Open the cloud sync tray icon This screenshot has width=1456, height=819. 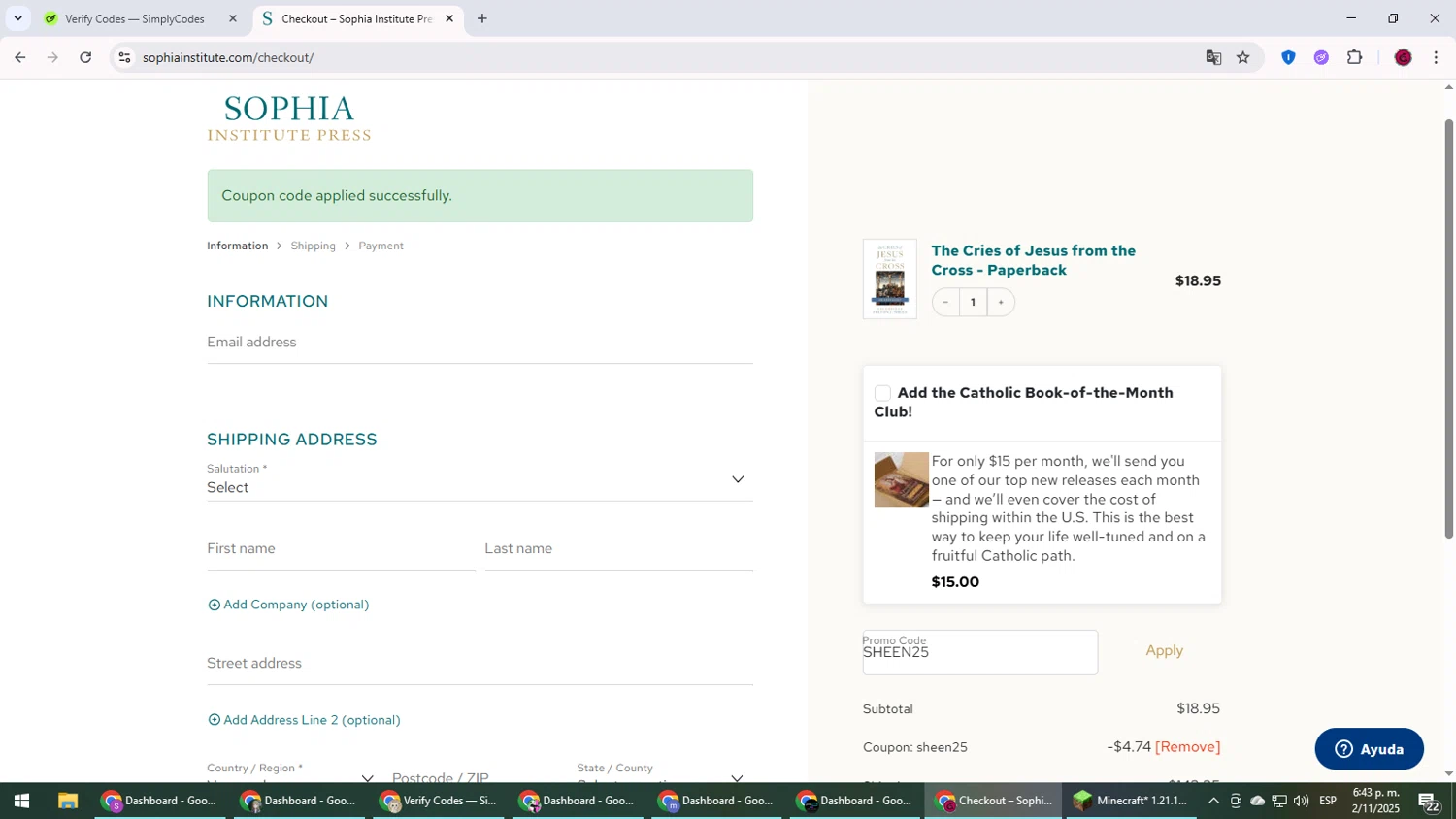1258,801
